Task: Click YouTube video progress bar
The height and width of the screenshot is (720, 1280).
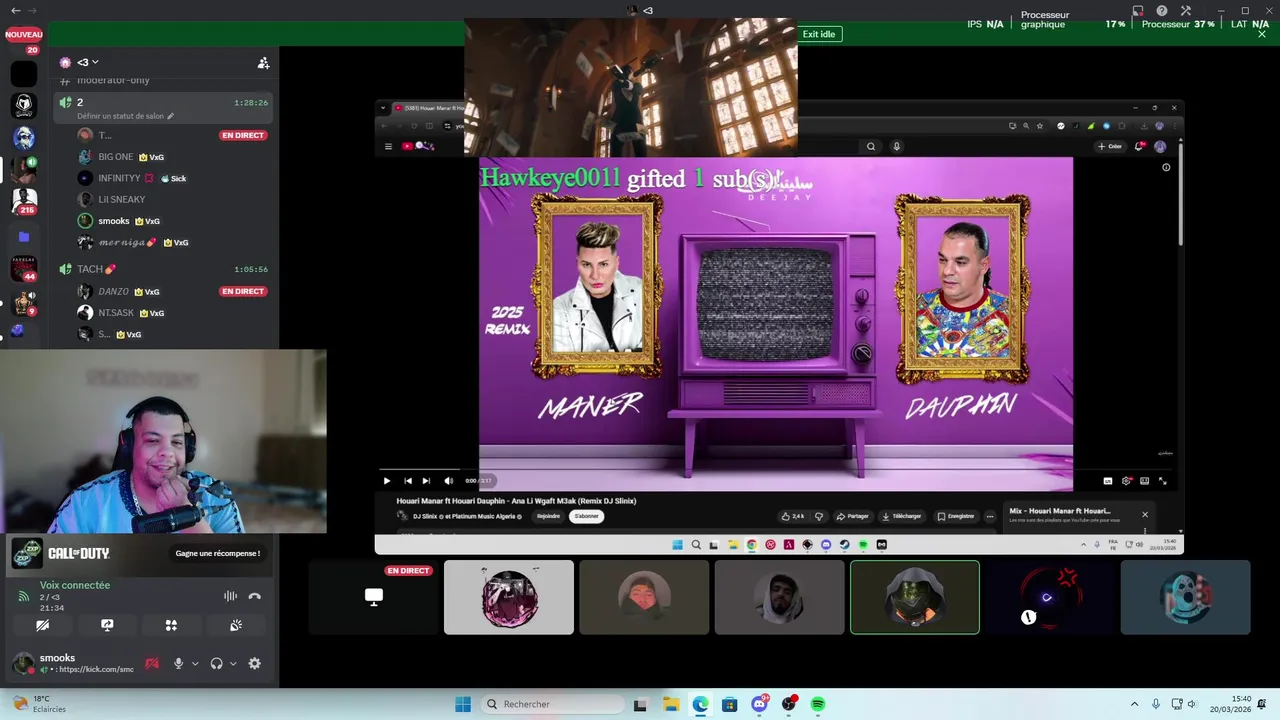Action: (776, 469)
